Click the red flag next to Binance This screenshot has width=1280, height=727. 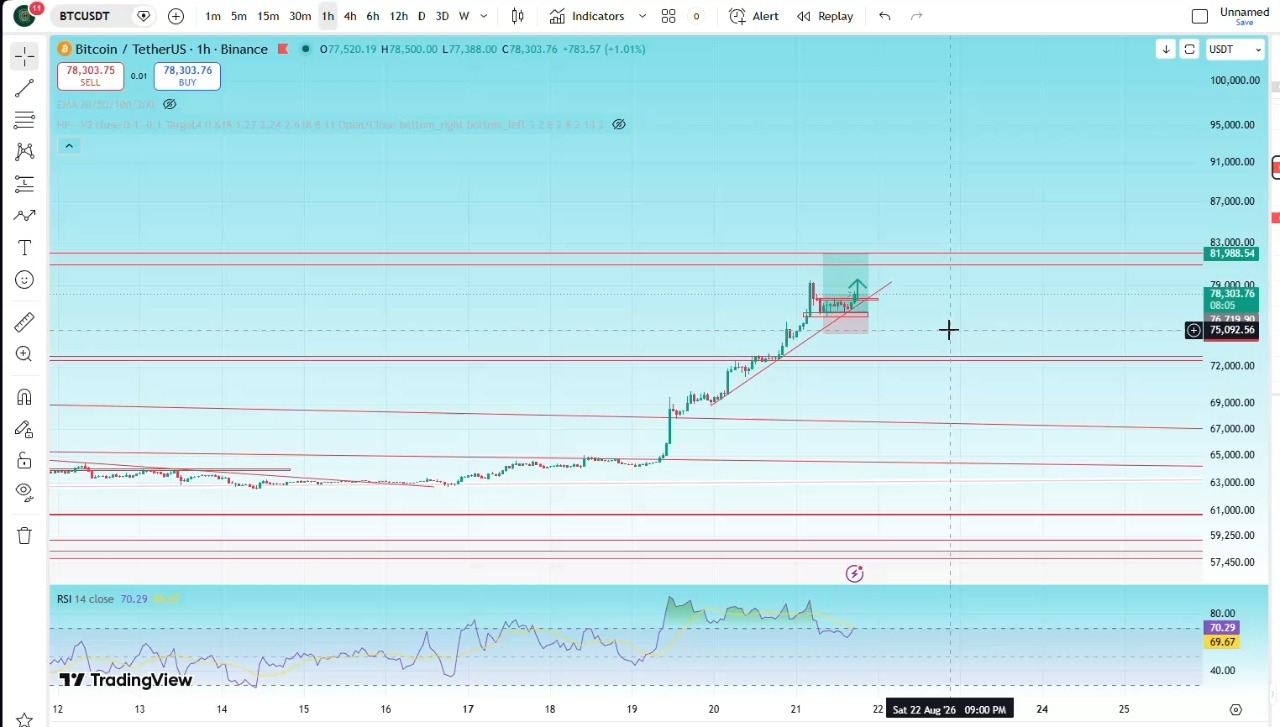click(283, 49)
